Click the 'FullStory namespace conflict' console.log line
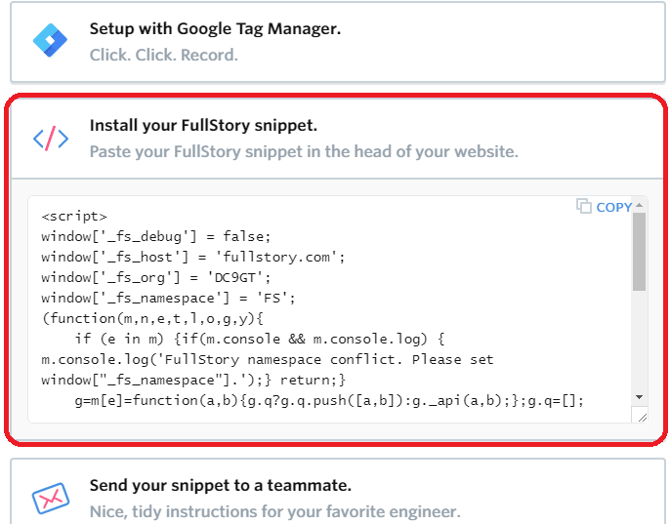Image resolution: width=670 pixels, height=524 pixels. click(x=267, y=360)
